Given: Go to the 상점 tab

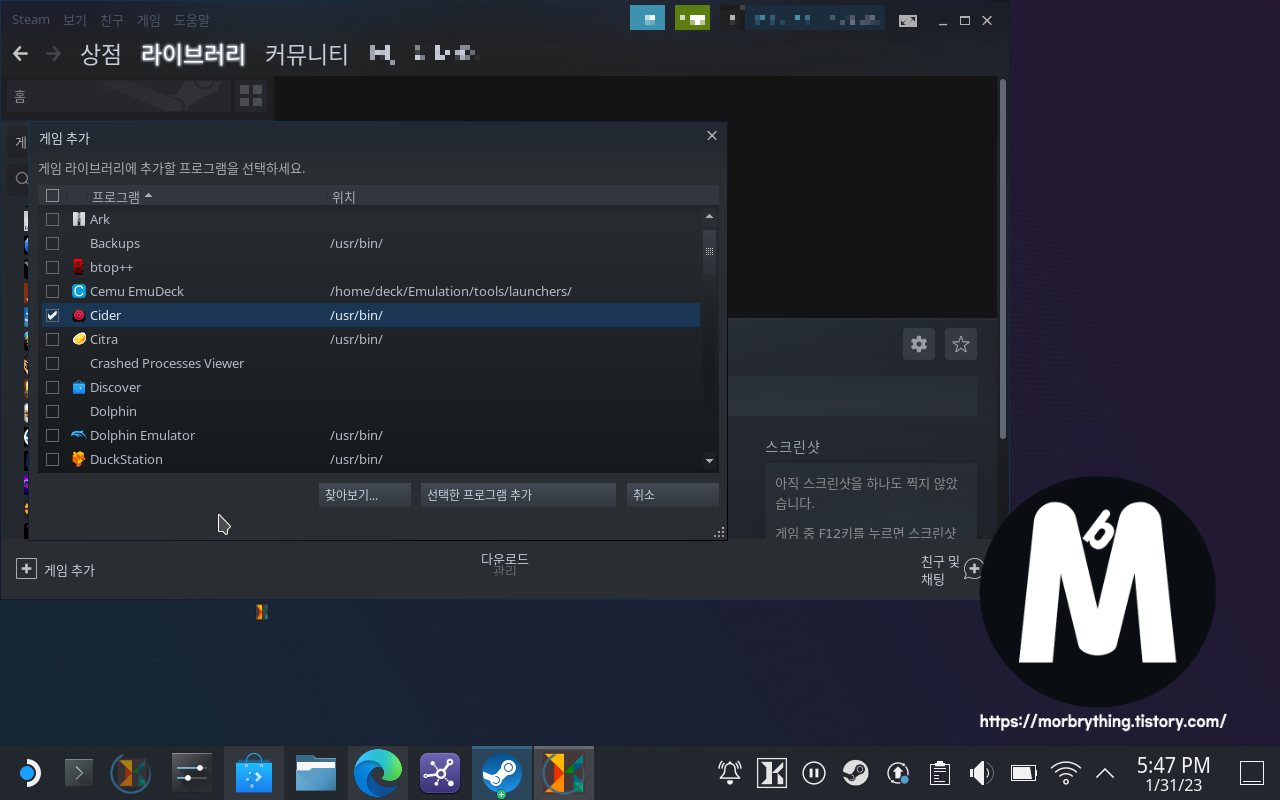Looking at the screenshot, I should pos(101,54).
